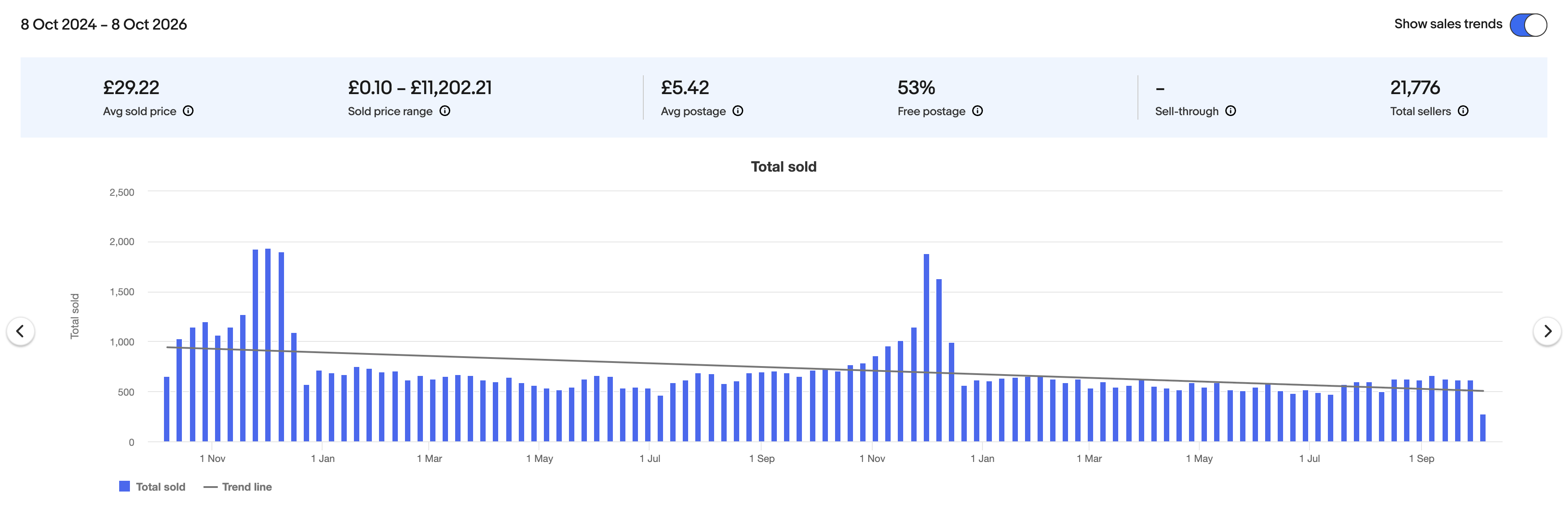The image size is (1568, 509).
Task: Click the first 1 Jan x-axis label
Action: point(323,458)
